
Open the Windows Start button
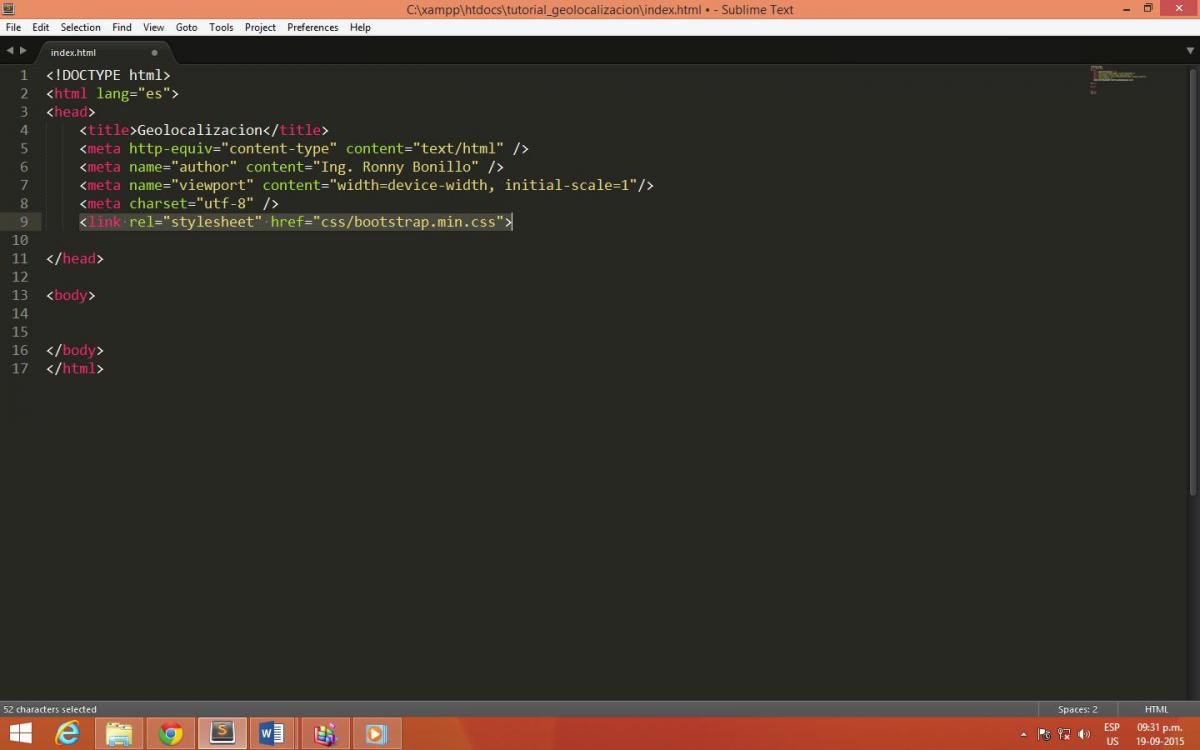(x=20, y=733)
